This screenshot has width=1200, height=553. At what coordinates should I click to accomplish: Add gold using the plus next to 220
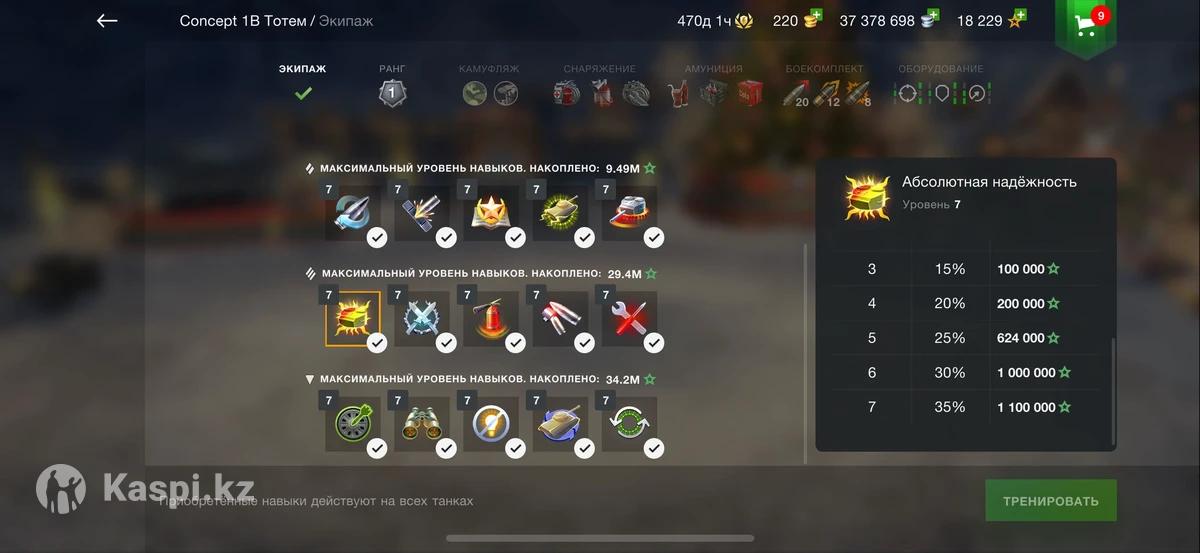[815, 17]
